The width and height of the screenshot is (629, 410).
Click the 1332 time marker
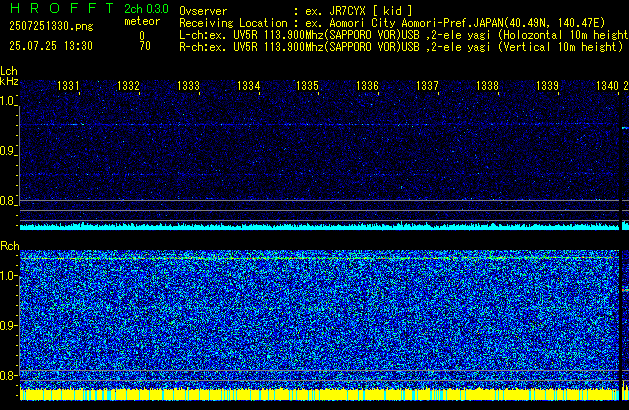128,86
